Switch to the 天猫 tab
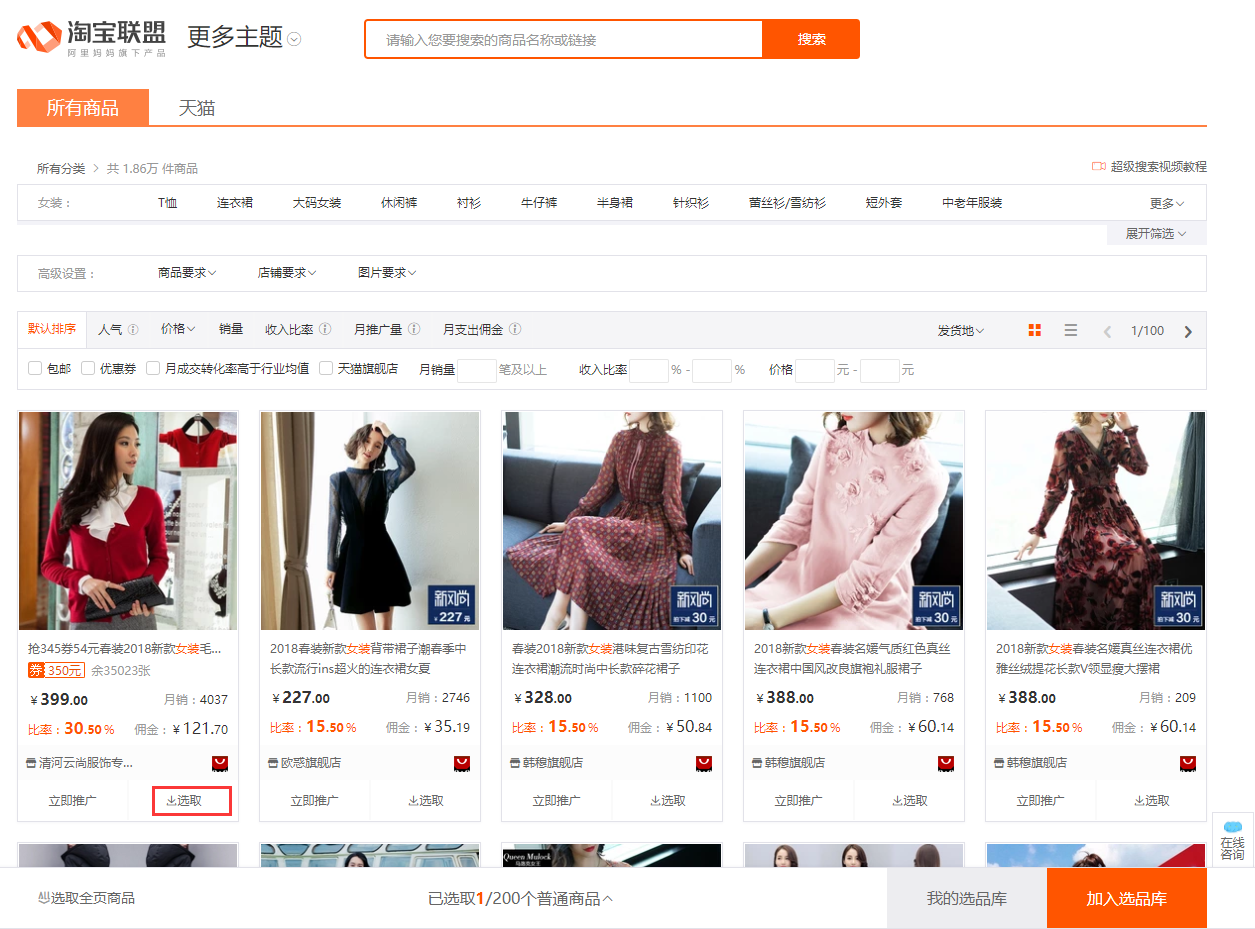 tap(197, 108)
